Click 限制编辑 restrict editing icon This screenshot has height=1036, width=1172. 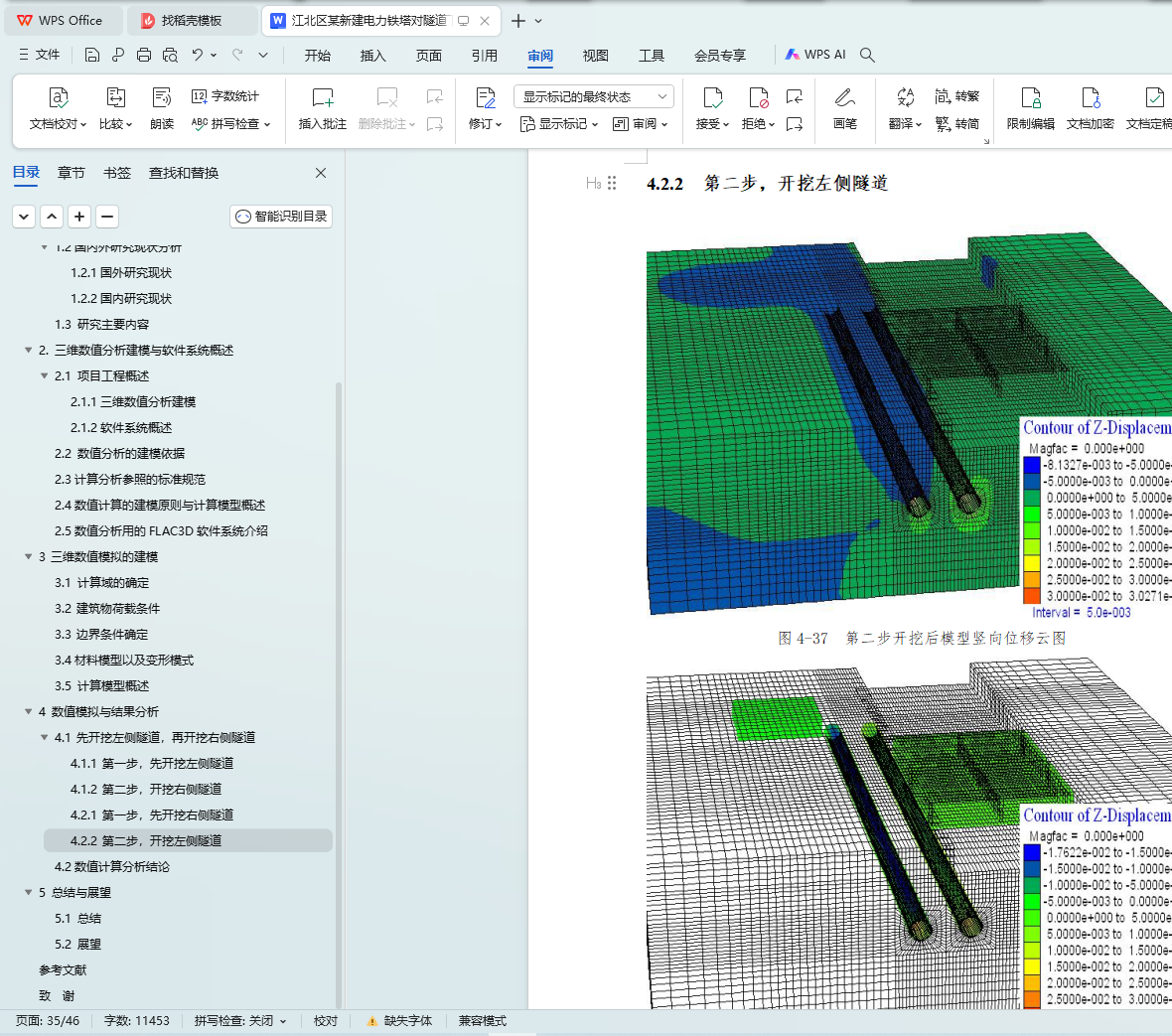[1031, 109]
